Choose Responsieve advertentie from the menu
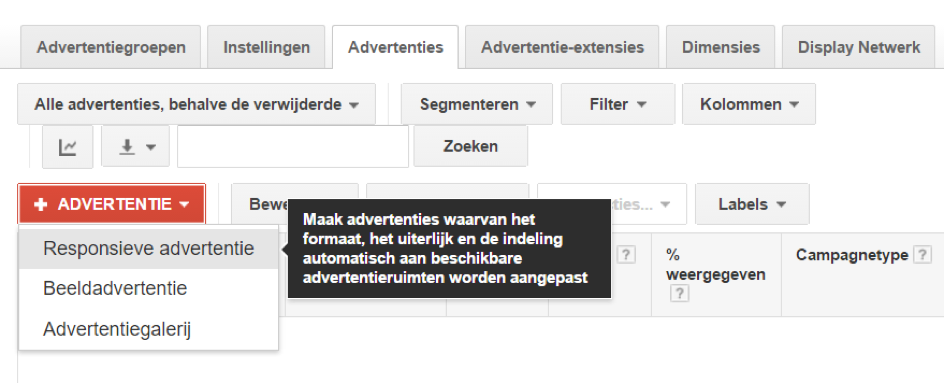The image size is (944, 383). [x=149, y=249]
